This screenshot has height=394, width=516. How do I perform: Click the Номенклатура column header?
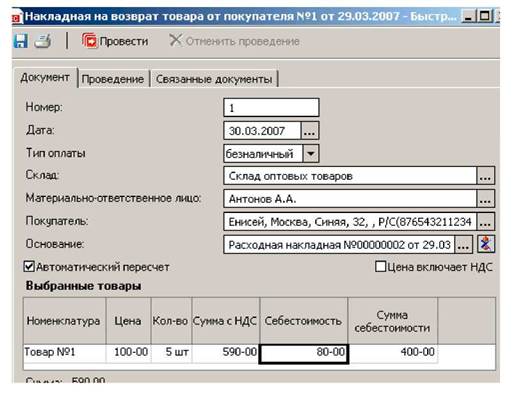click(x=65, y=321)
